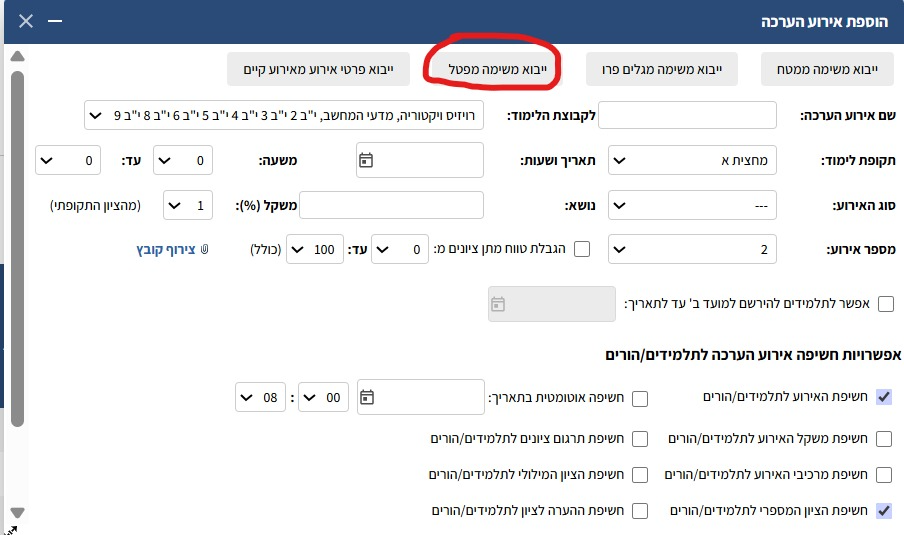Viewport: 904px width, 535px height.
Task: Click the חשיפה אוטומטית date input field
Action: tap(421, 397)
